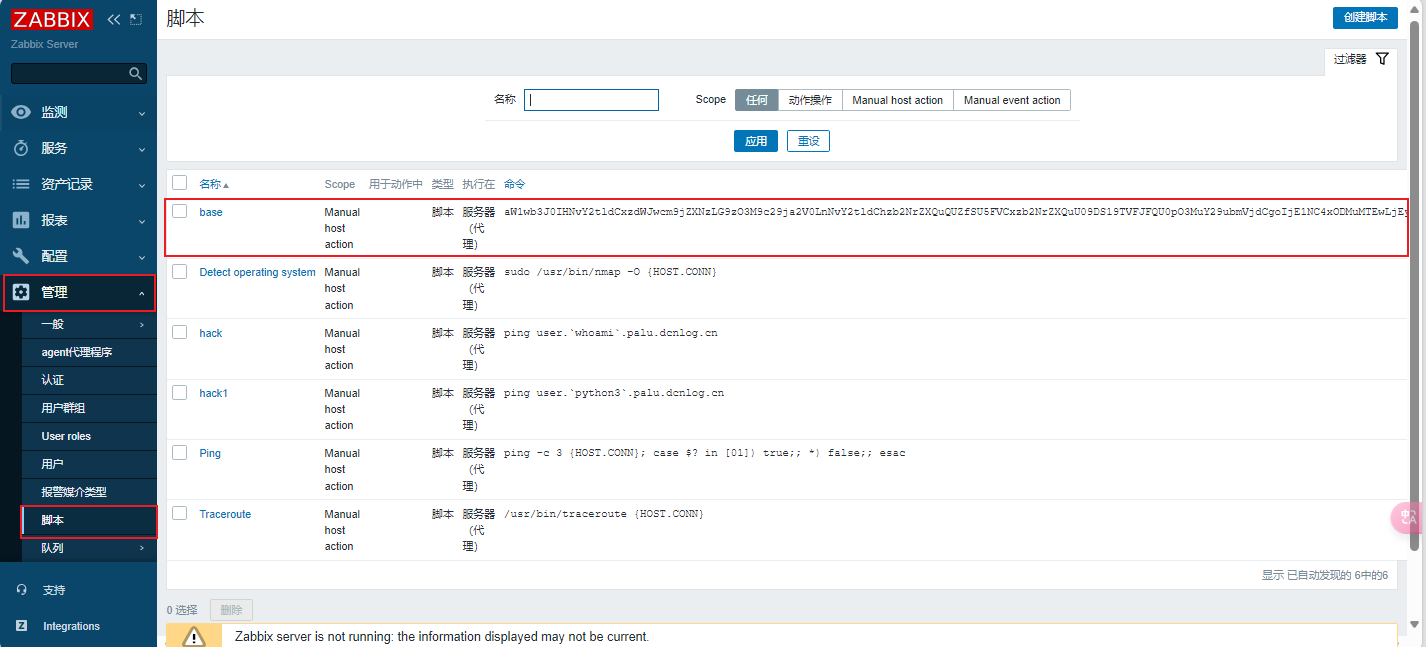
Task: Open the base script link
Action: pyautogui.click(x=211, y=212)
